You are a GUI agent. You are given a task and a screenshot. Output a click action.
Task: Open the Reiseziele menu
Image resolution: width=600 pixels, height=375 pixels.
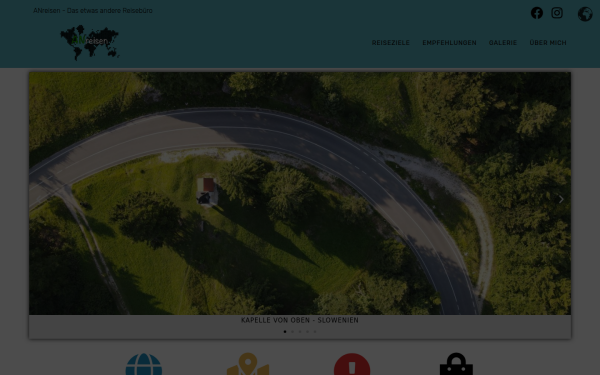coord(391,43)
